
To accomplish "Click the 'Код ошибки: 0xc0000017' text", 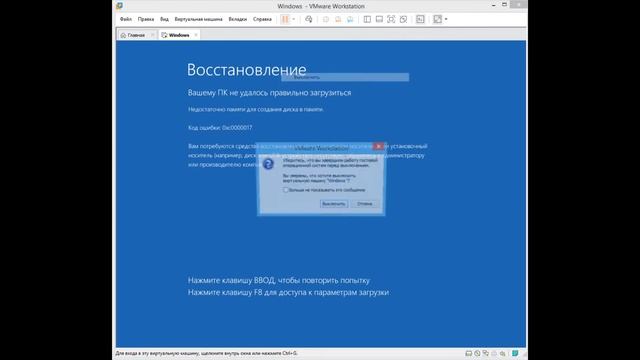I will (220, 128).
